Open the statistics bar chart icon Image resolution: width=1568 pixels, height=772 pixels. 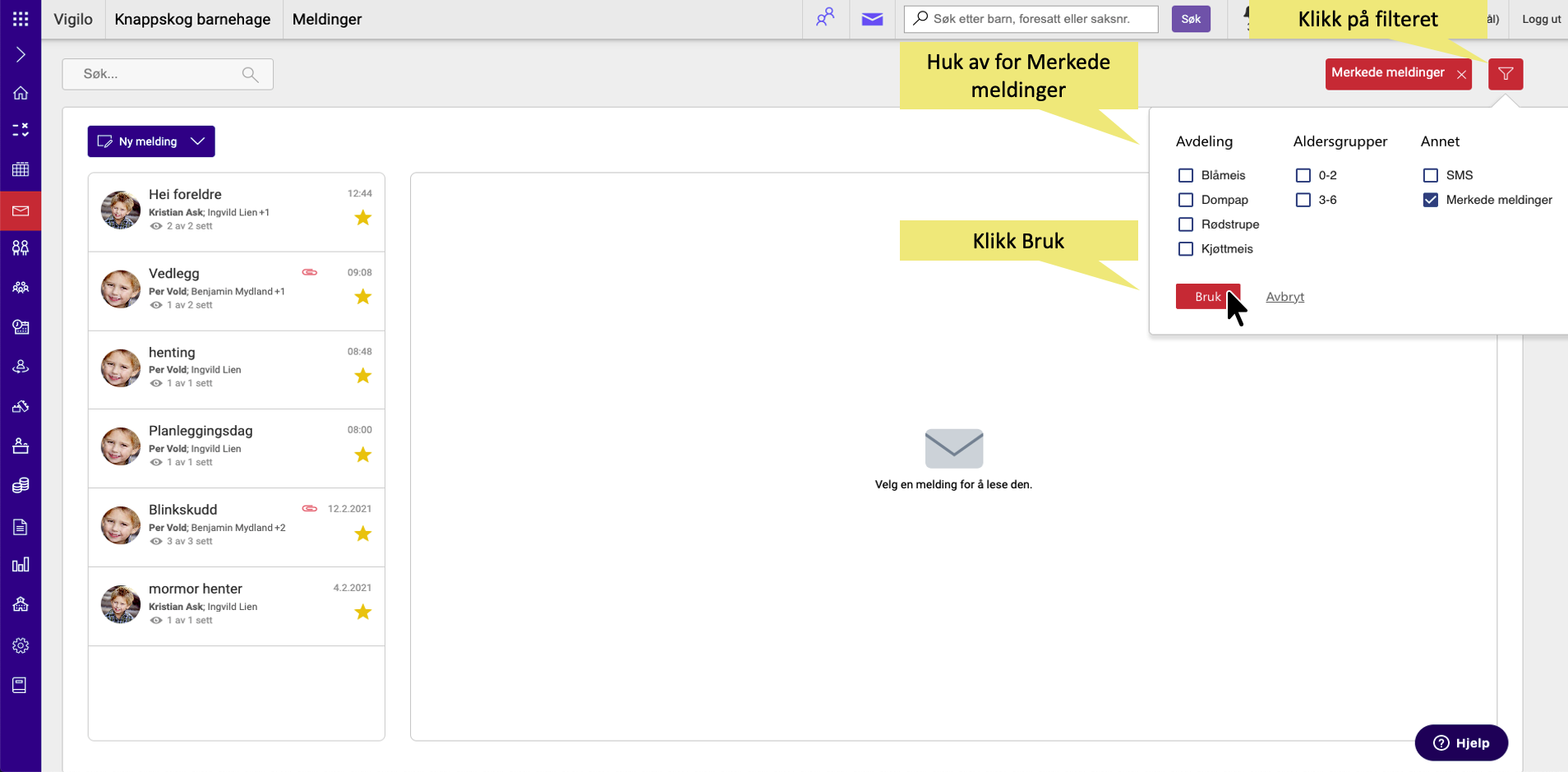(x=21, y=565)
